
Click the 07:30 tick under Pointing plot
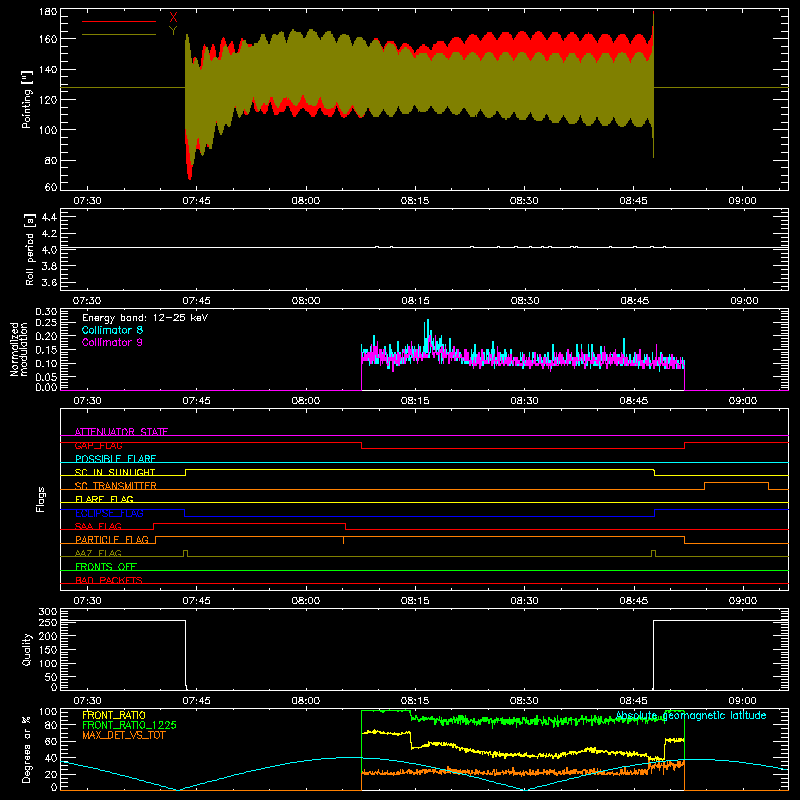coord(87,201)
